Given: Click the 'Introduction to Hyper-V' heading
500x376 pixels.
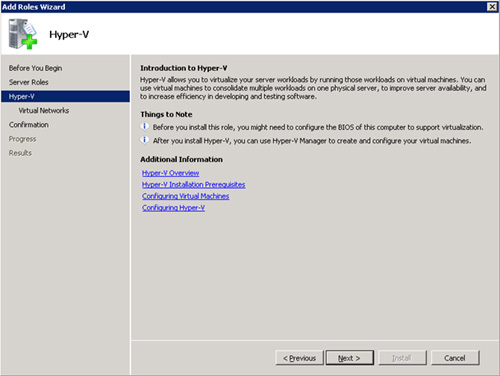Looking at the screenshot, I should [184, 68].
